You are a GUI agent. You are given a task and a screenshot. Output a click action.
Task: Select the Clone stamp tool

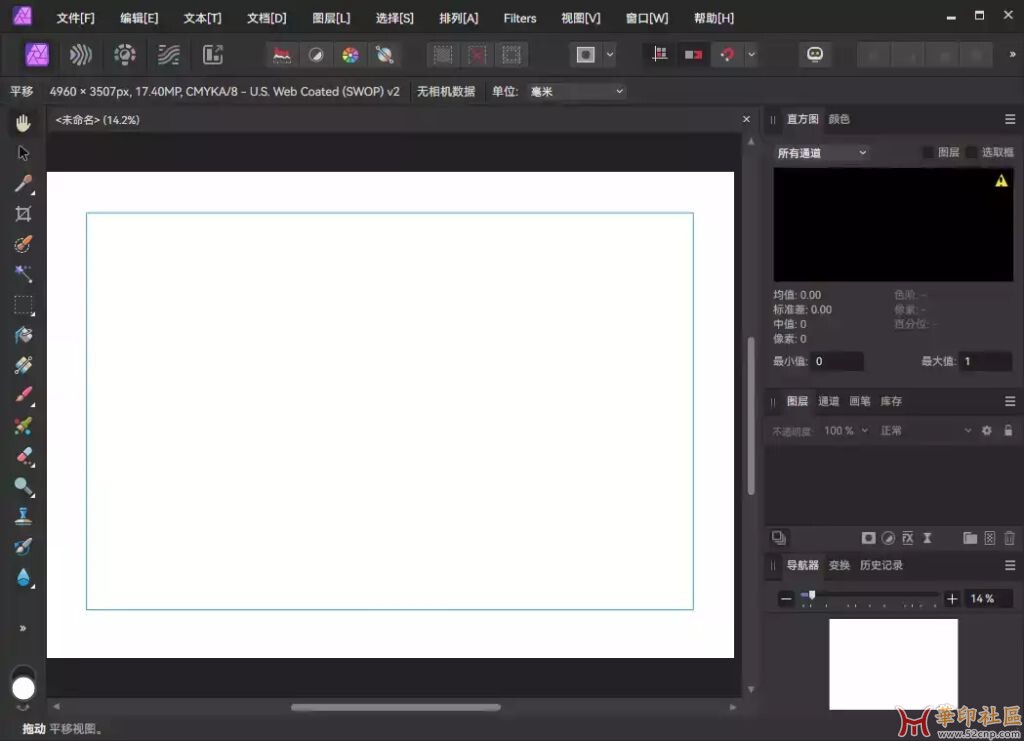23,516
